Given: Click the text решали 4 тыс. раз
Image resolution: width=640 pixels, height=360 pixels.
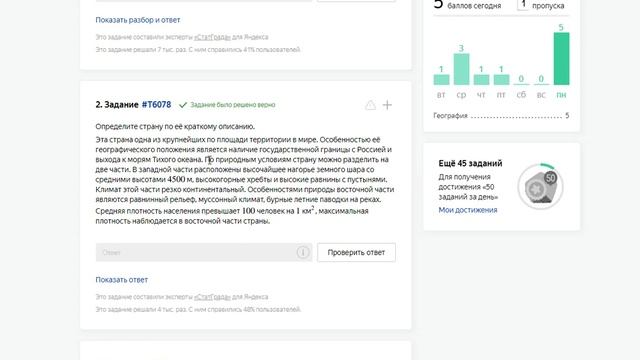Looking at the screenshot, I should tap(162, 310).
